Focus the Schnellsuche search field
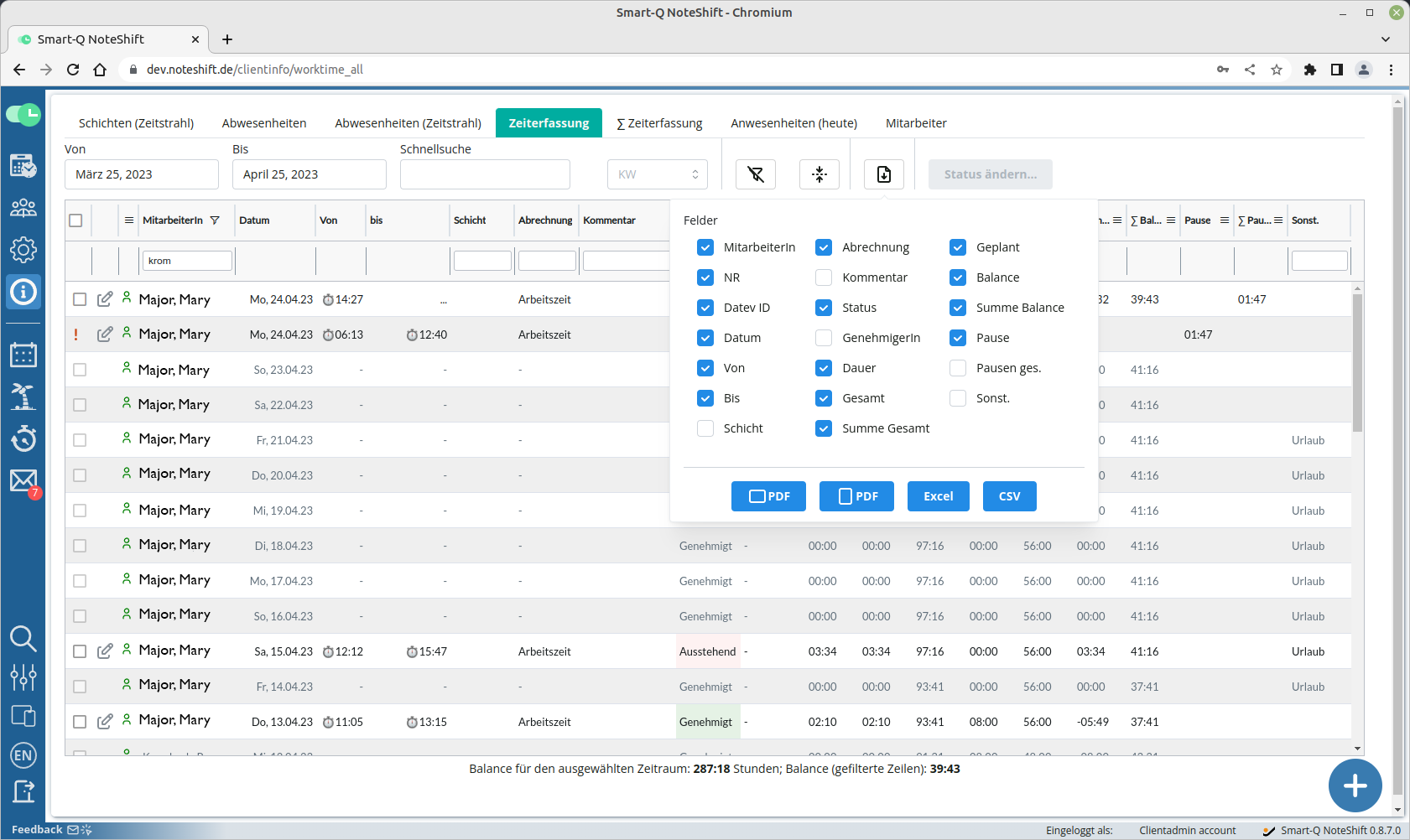Viewport: 1410px width, 840px height. tap(485, 174)
